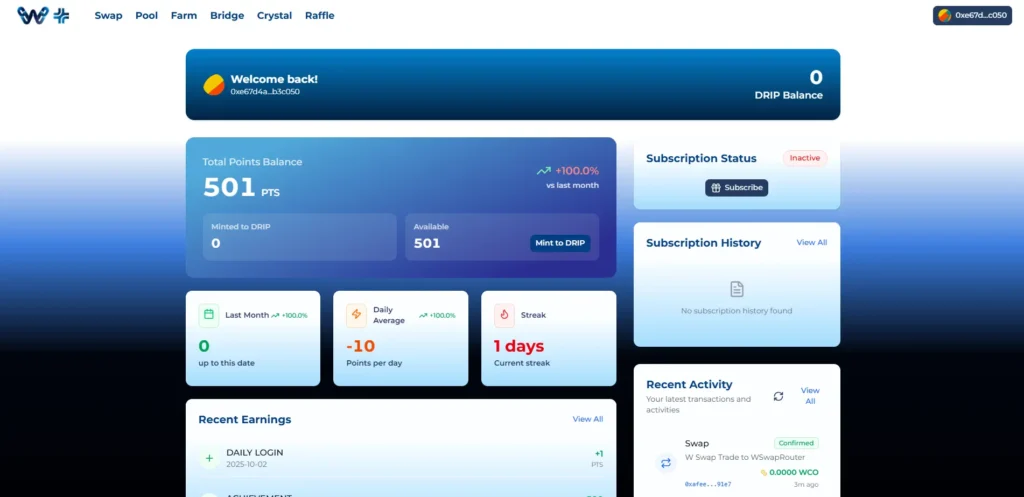View all Recent Earnings
This screenshot has height=497, width=1024.
point(587,419)
